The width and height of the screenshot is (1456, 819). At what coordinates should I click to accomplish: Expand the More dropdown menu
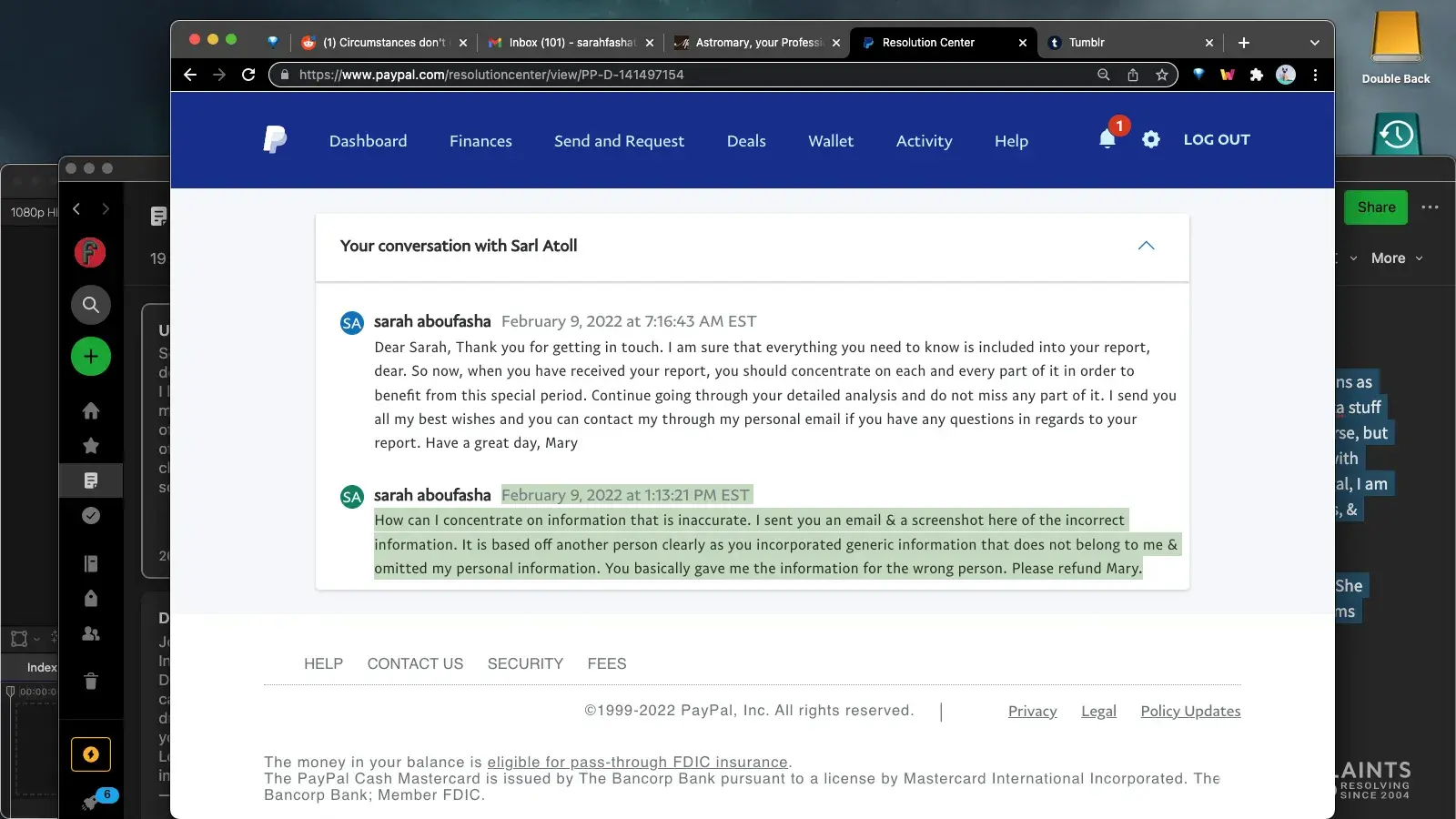pos(1396,258)
